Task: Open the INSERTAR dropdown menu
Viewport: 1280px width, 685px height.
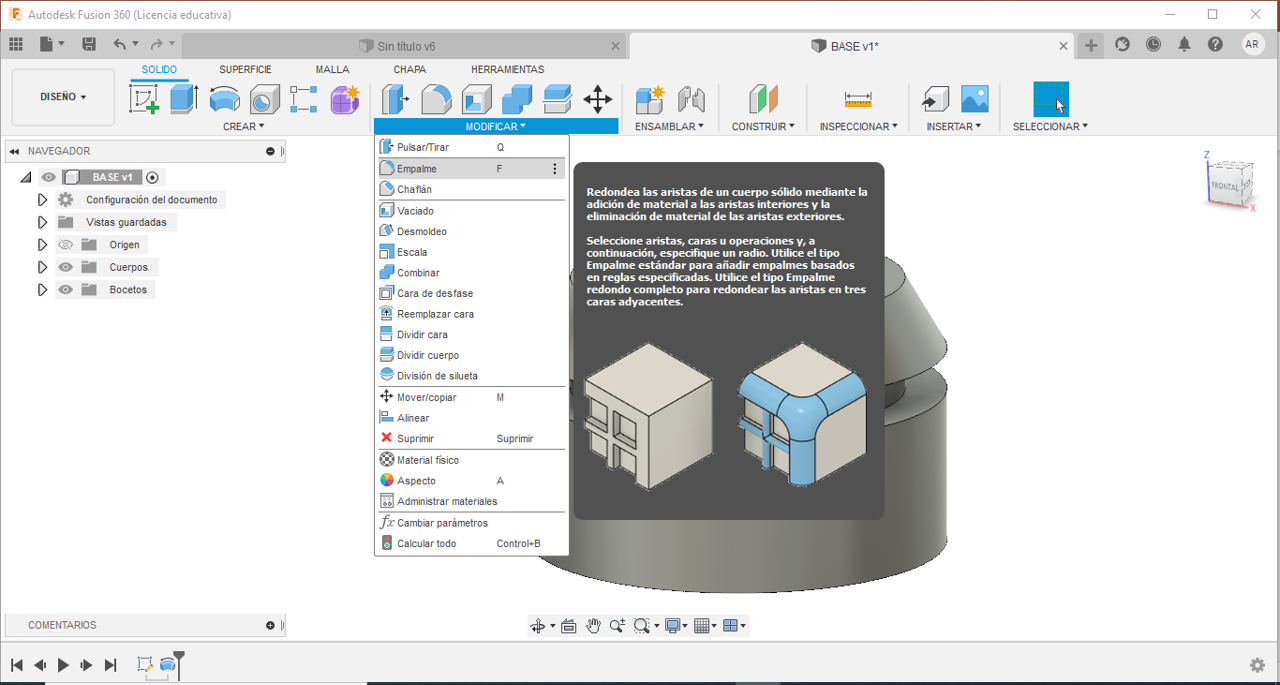Action: click(954, 127)
